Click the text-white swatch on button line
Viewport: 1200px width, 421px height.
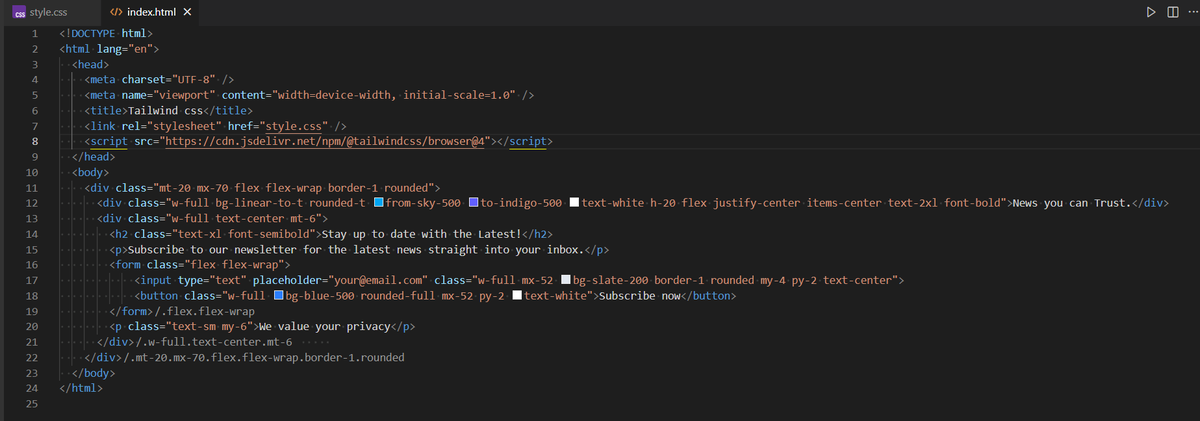click(x=517, y=297)
